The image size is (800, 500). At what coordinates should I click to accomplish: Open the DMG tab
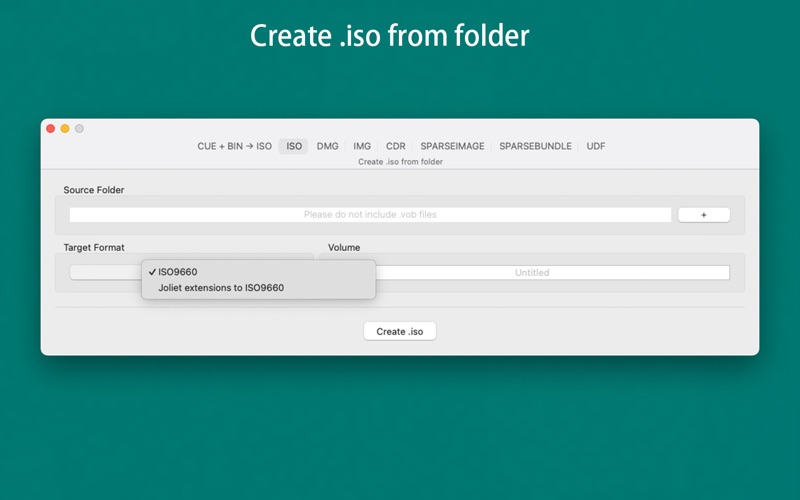[327, 146]
